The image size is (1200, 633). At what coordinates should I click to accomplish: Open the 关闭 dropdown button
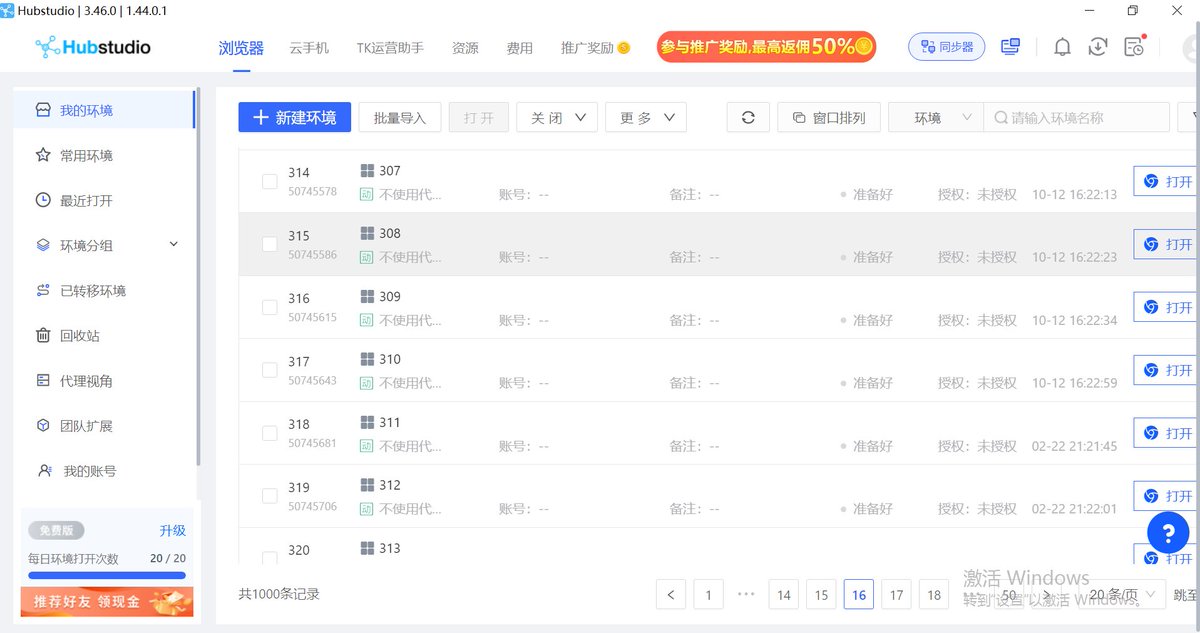[x=557, y=117]
